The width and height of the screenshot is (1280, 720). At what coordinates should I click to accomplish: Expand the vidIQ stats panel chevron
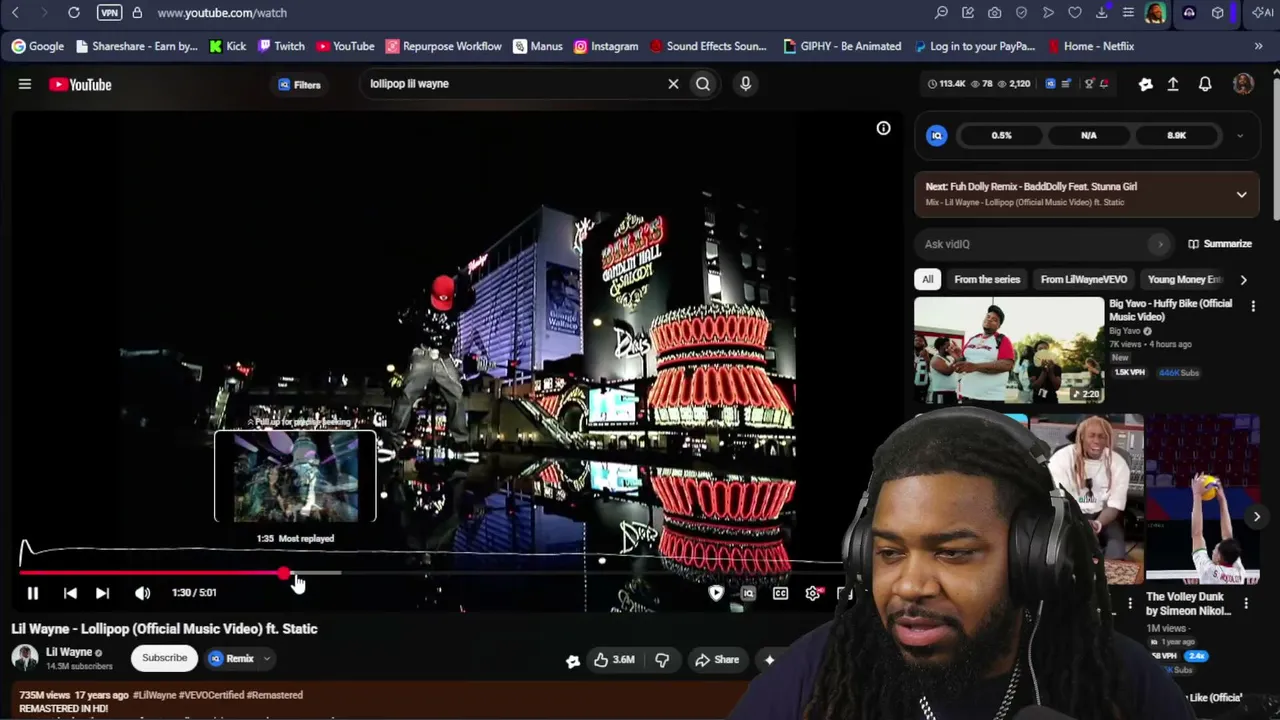click(x=1239, y=136)
